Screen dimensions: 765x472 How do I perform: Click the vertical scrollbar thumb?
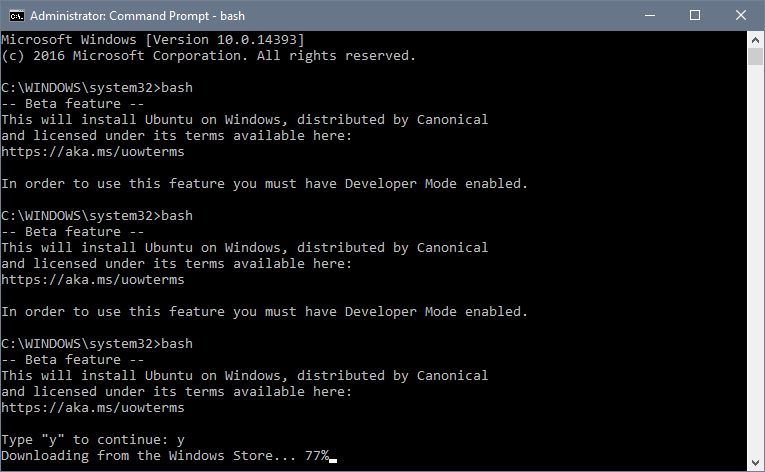pos(755,57)
